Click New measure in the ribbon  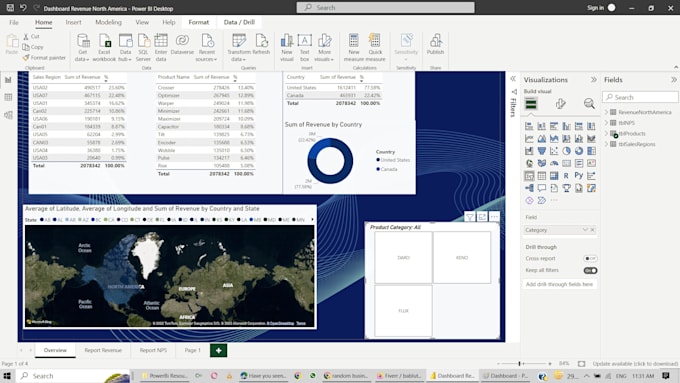coord(354,48)
